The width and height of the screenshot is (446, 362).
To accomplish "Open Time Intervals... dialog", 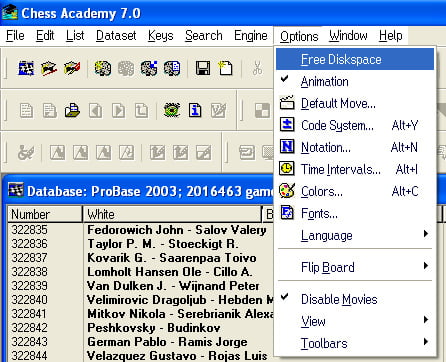I will tap(355, 169).
